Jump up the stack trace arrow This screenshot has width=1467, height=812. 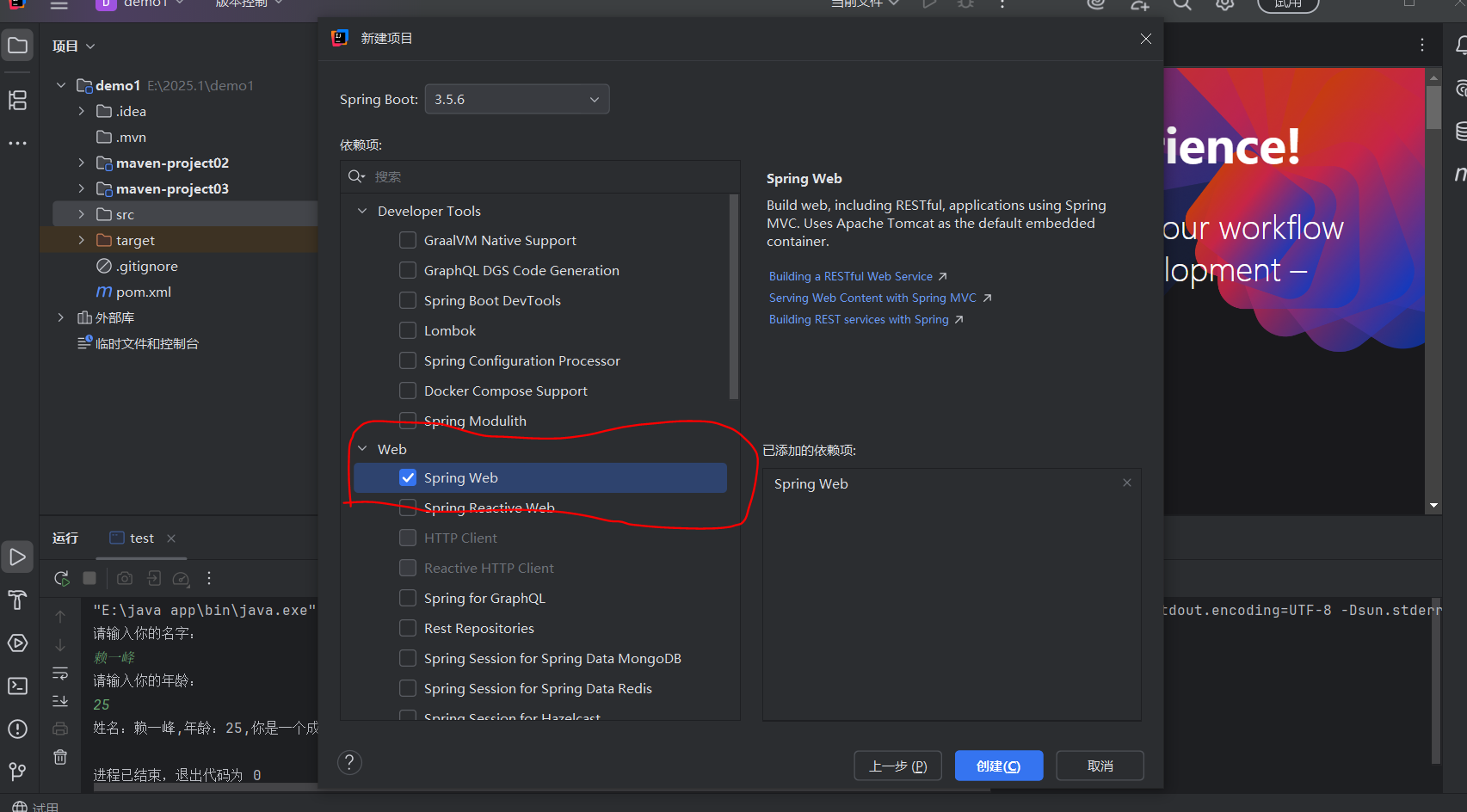60,617
